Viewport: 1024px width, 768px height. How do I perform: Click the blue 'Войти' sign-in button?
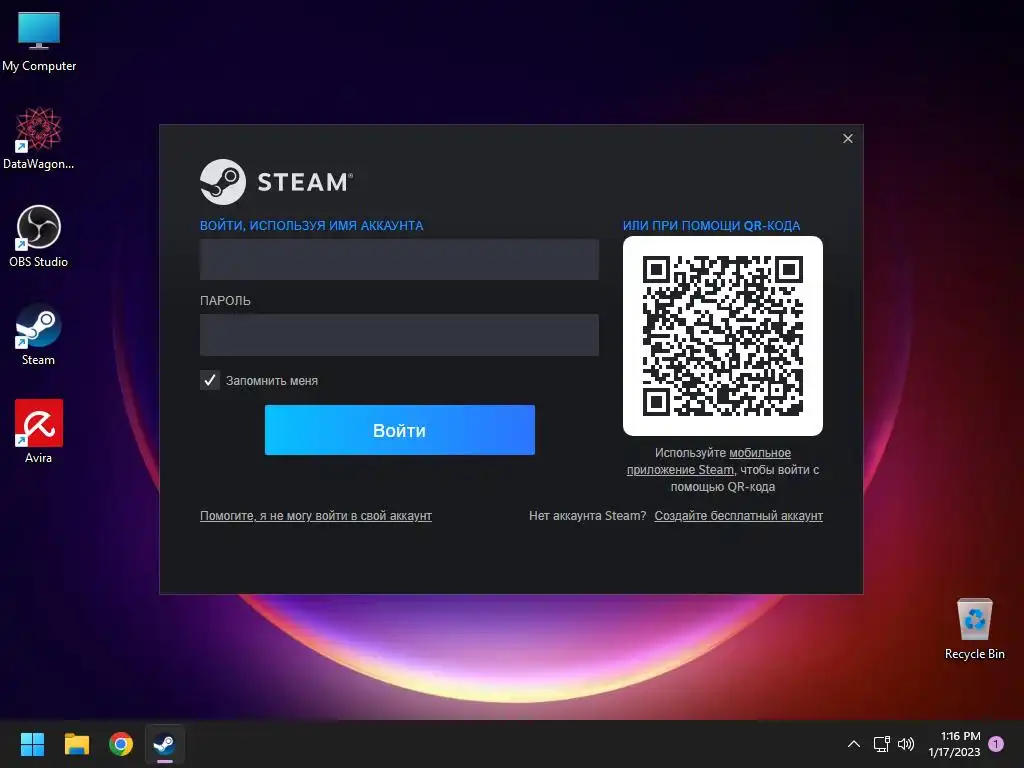(400, 430)
